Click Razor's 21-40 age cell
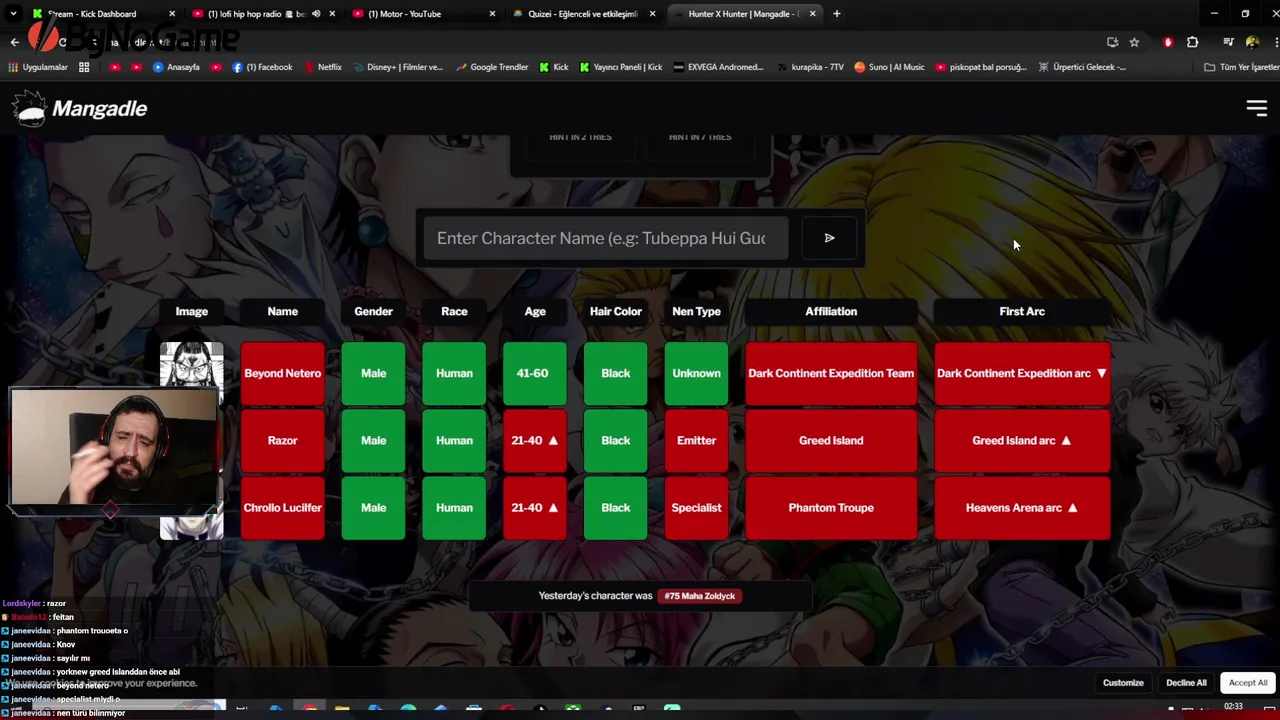 (535, 440)
